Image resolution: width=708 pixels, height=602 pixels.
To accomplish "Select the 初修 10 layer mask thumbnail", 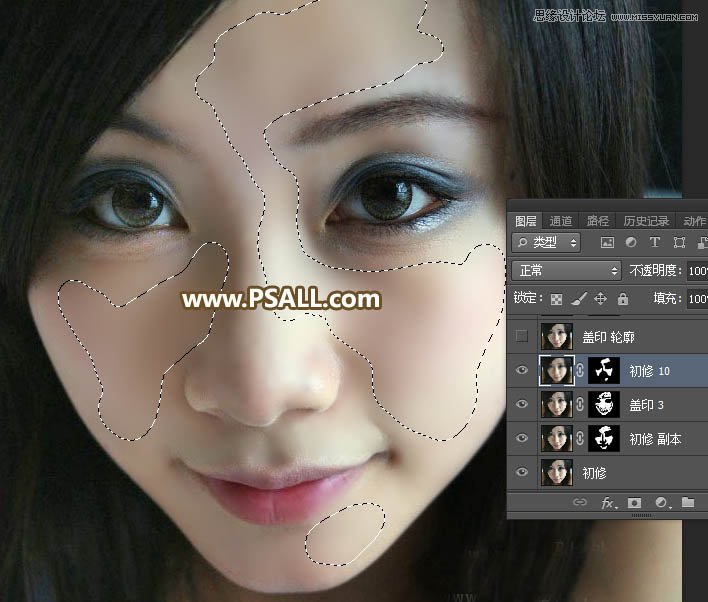I will (604, 370).
